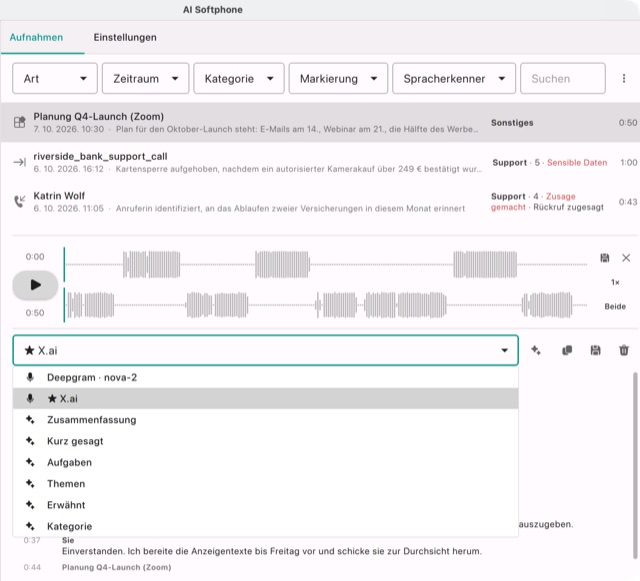Click the Sensible Daten flag label
The width and height of the screenshot is (640, 581).
point(577,163)
